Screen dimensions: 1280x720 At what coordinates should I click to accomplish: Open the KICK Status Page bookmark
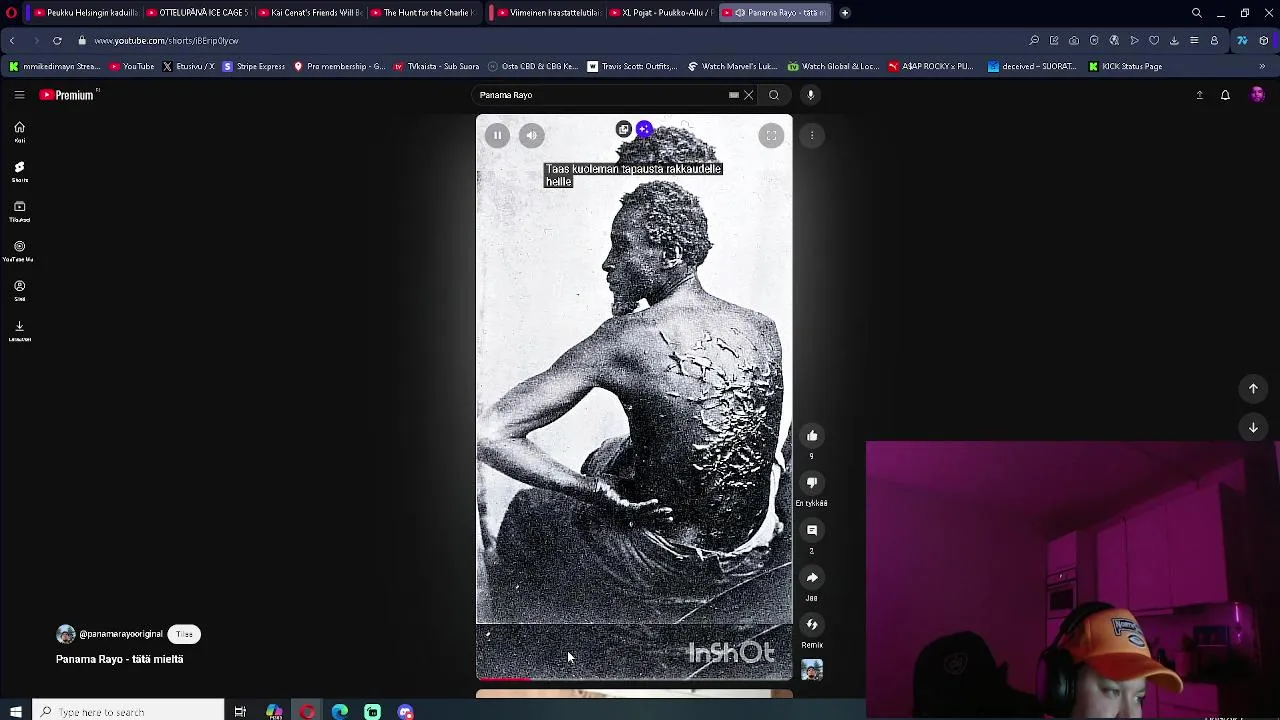(1125, 66)
